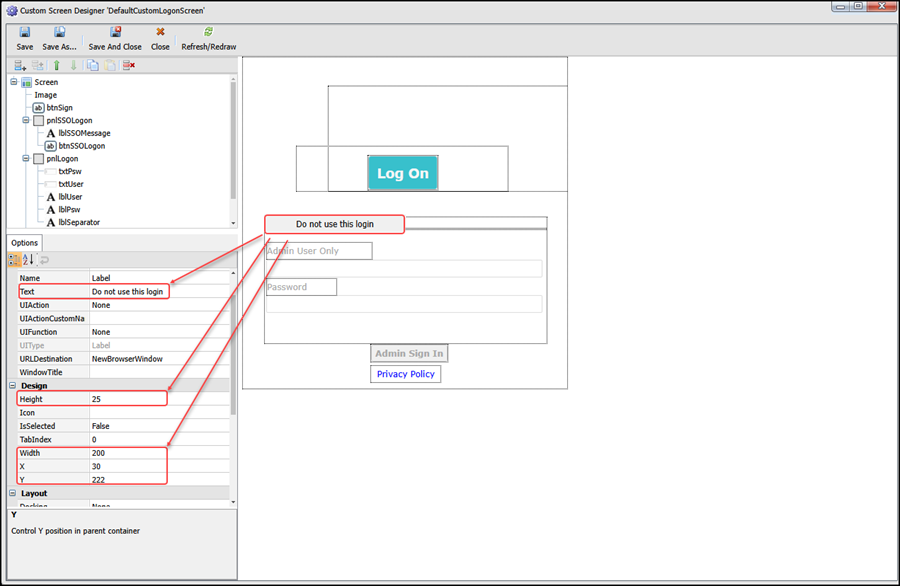
Task: Click the green move up arrow
Action: point(57,65)
